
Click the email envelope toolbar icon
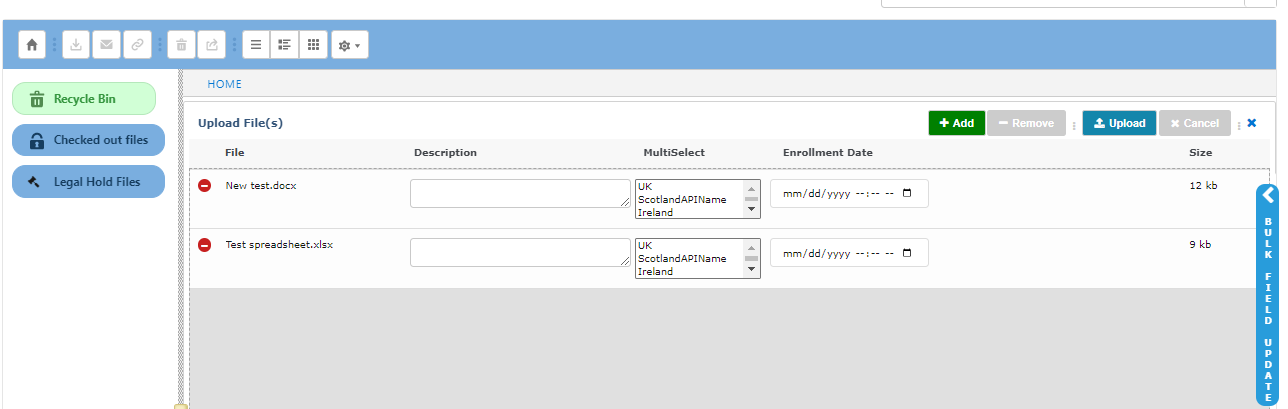click(106, 45)
